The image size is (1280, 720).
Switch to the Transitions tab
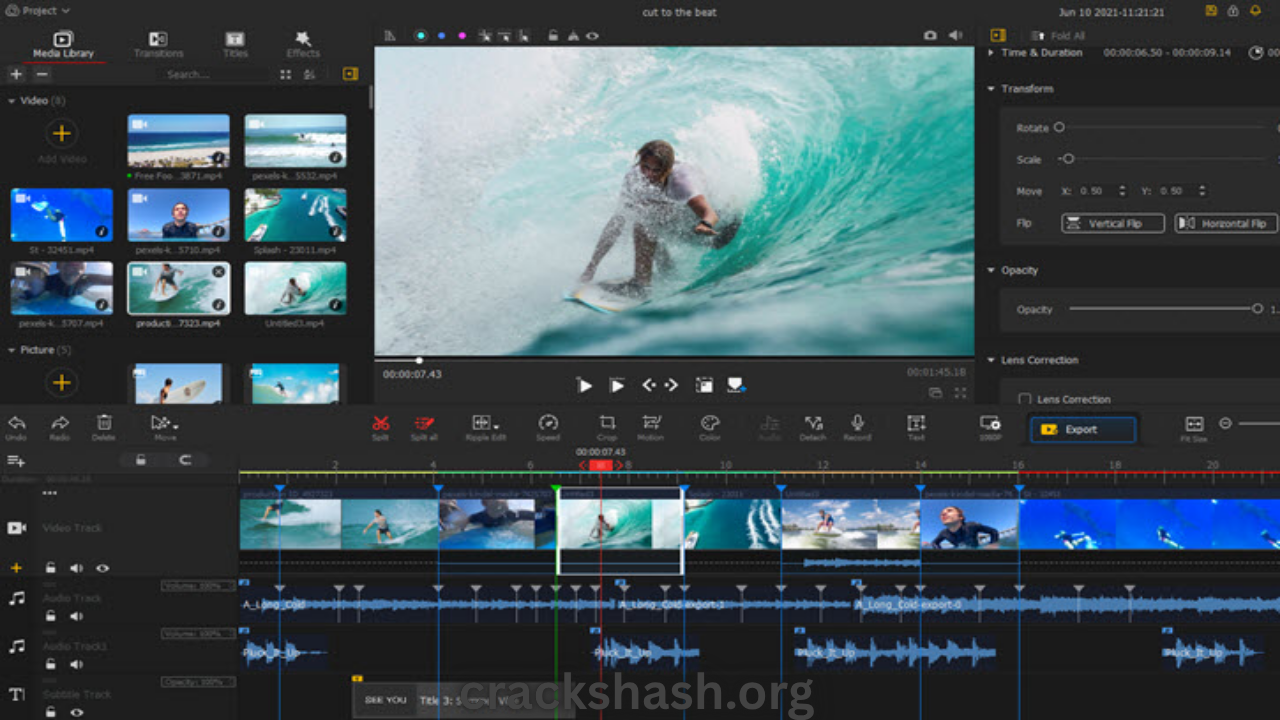pos(159,44)
